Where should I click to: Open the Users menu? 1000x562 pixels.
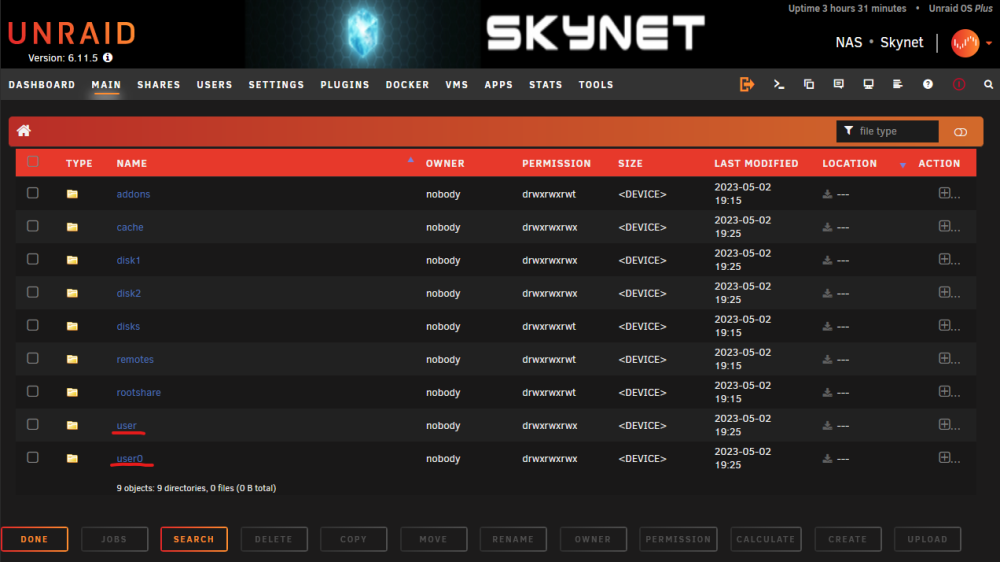(214, 85)
